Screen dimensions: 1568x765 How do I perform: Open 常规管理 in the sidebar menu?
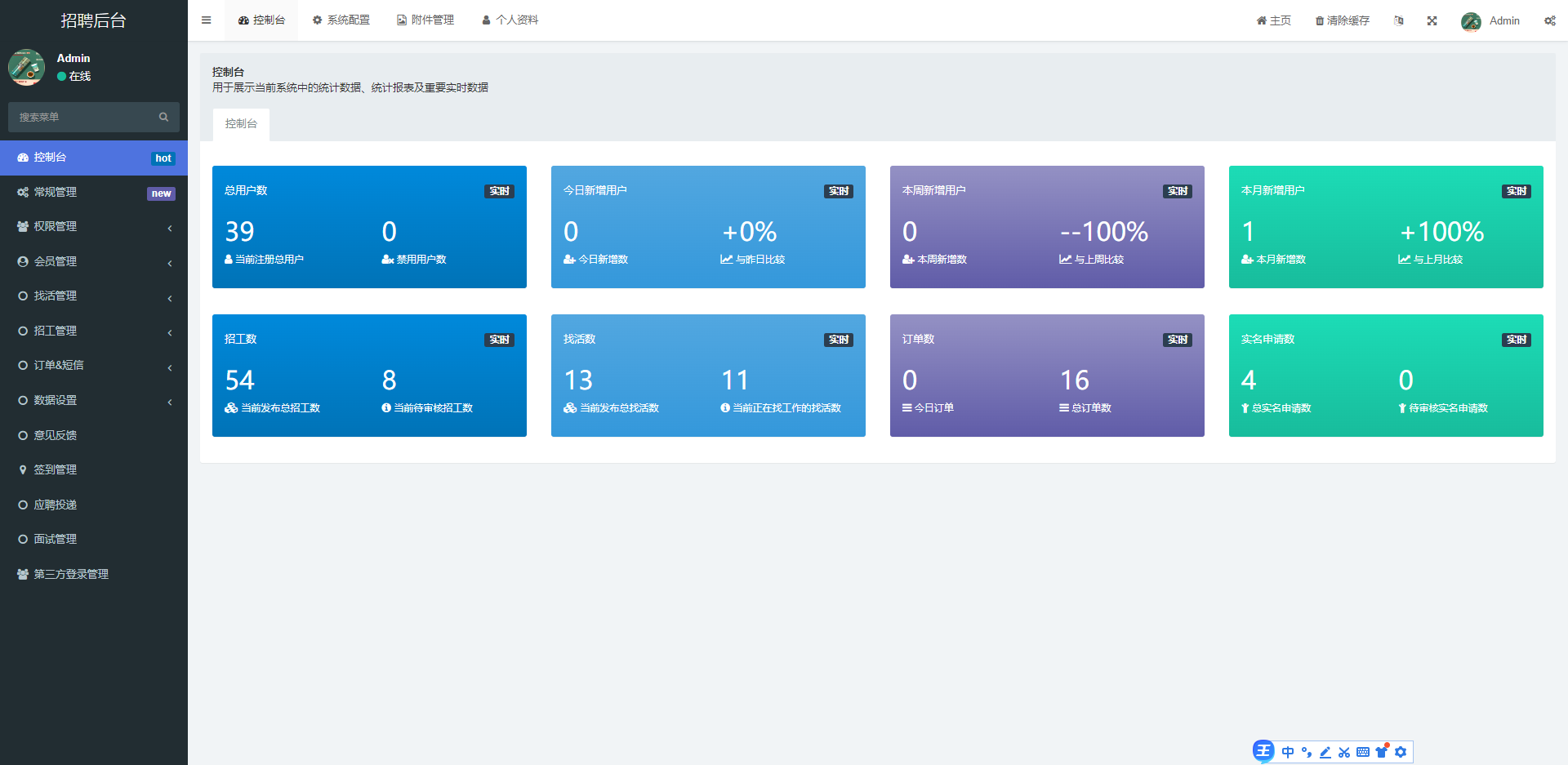[x=94, y=193]
